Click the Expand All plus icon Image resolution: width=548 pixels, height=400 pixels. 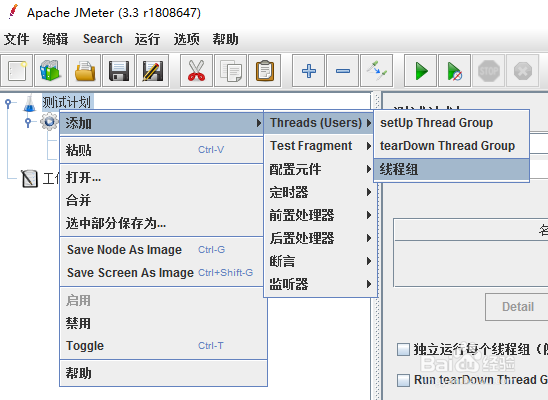click(x=309, y=71)
